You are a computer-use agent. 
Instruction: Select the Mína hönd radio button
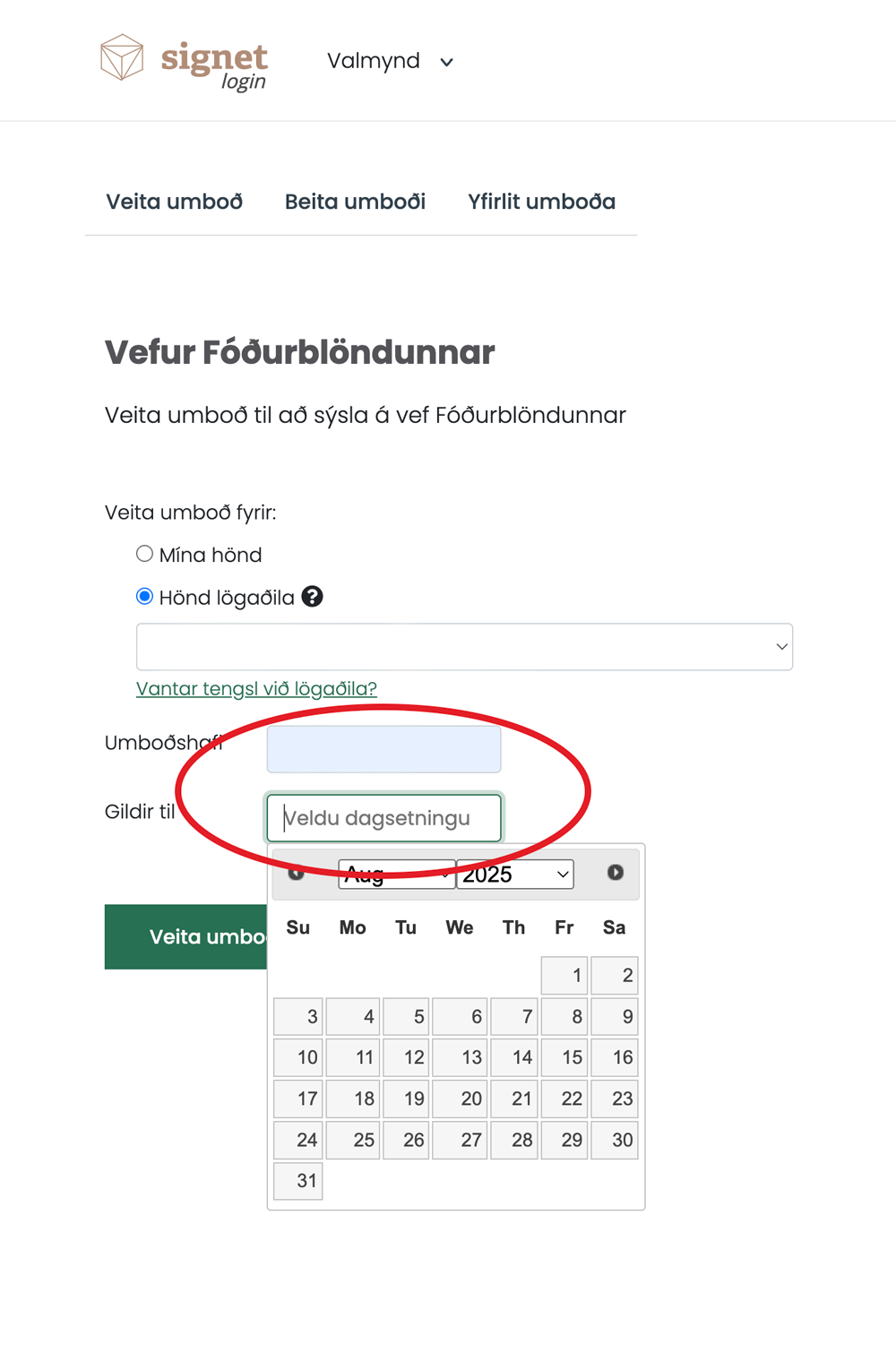click(x=144, y=554)
